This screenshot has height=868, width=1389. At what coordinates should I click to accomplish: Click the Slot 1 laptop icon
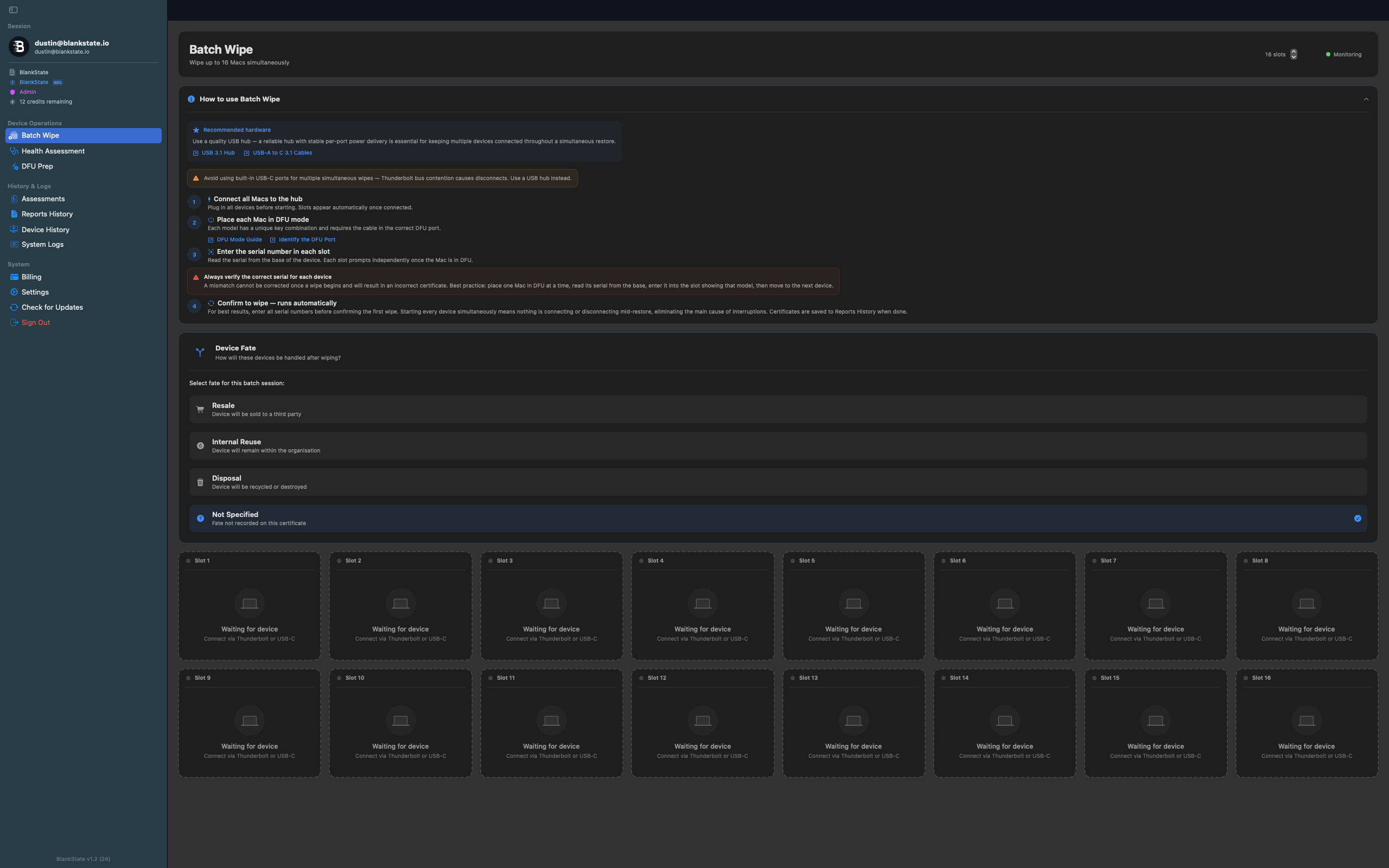point(249,603)
